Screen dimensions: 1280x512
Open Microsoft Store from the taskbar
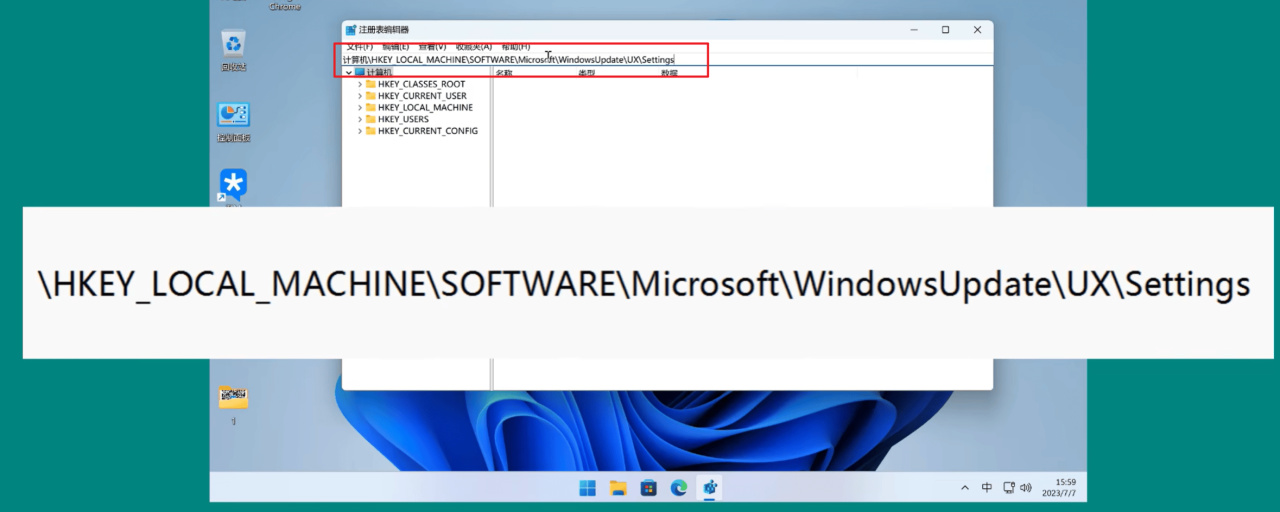(649, 487)
